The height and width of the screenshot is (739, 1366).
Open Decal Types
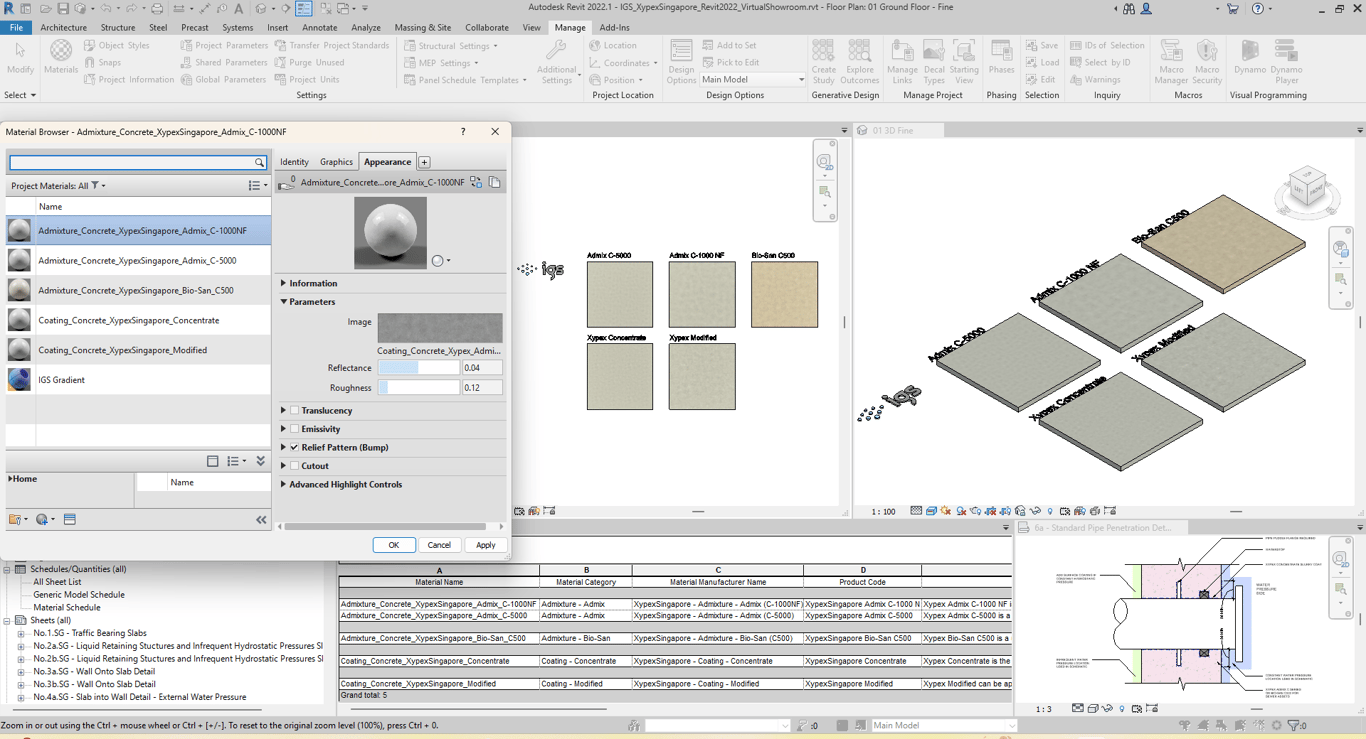(934, 62)
